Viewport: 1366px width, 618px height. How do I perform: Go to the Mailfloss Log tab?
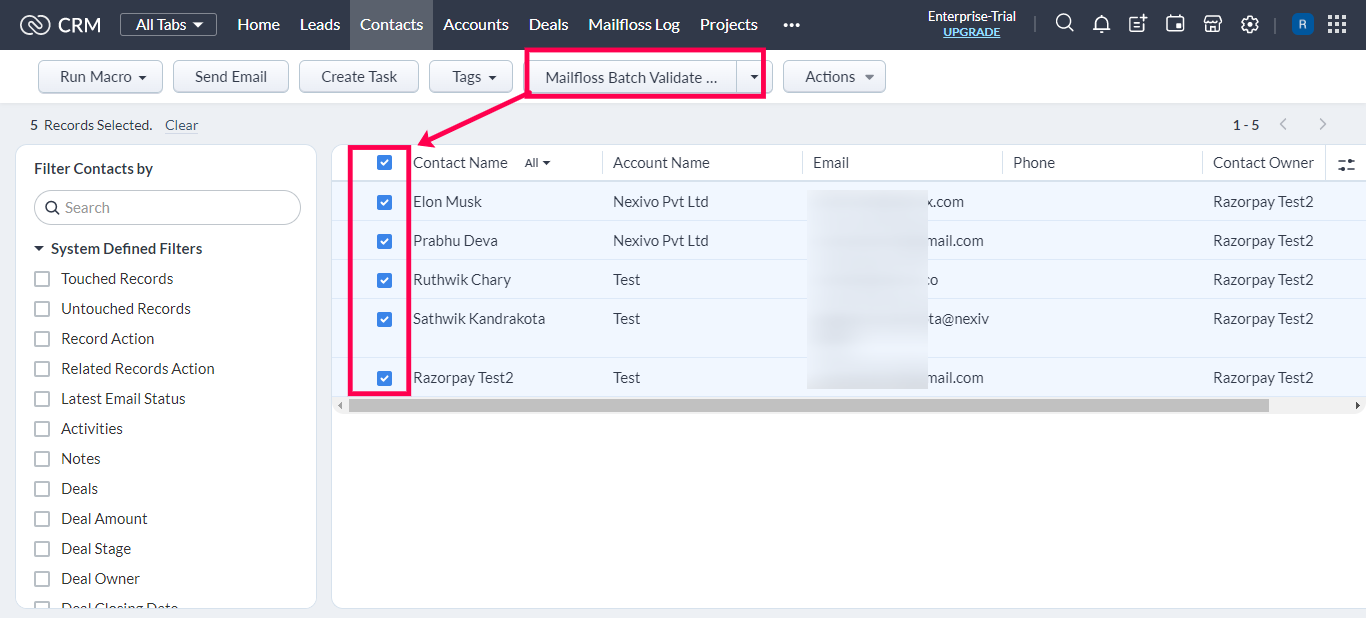pos(634,24)
